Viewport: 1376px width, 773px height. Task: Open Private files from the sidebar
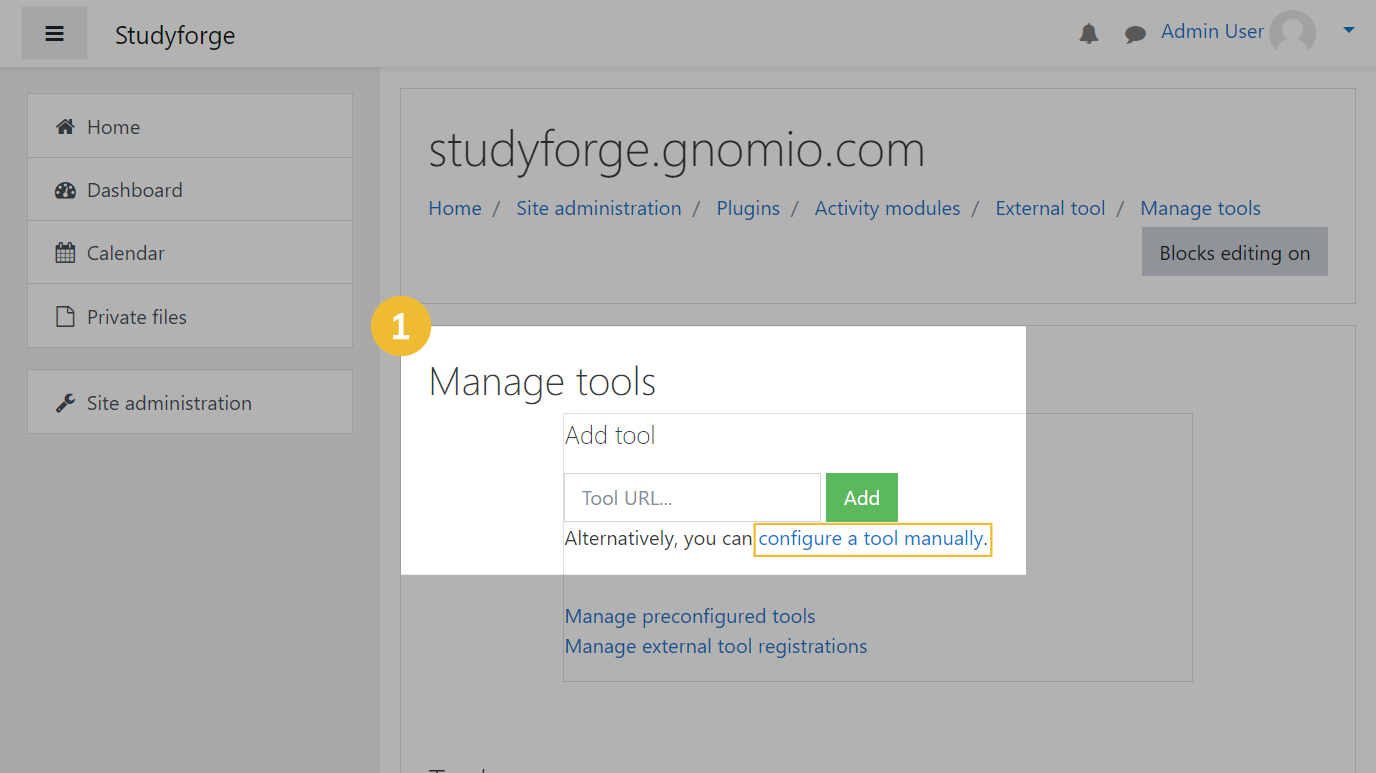[190, 316]
